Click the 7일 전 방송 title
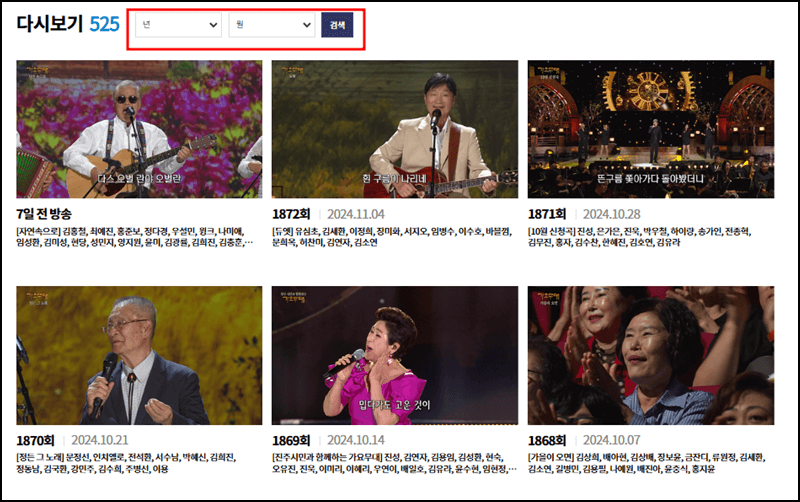The image size is (800, 502). coord(44,214)
